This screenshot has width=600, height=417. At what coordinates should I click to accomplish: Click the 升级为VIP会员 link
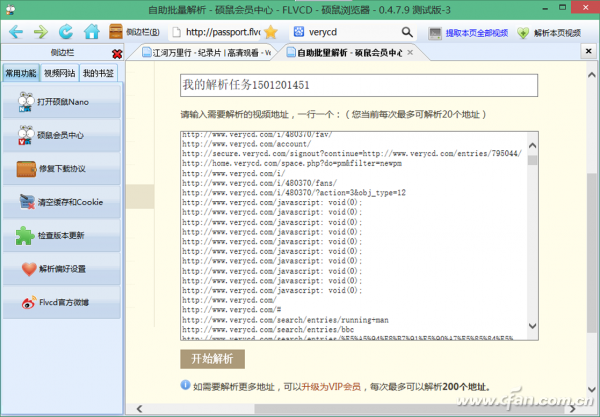(x=331, y=387)
